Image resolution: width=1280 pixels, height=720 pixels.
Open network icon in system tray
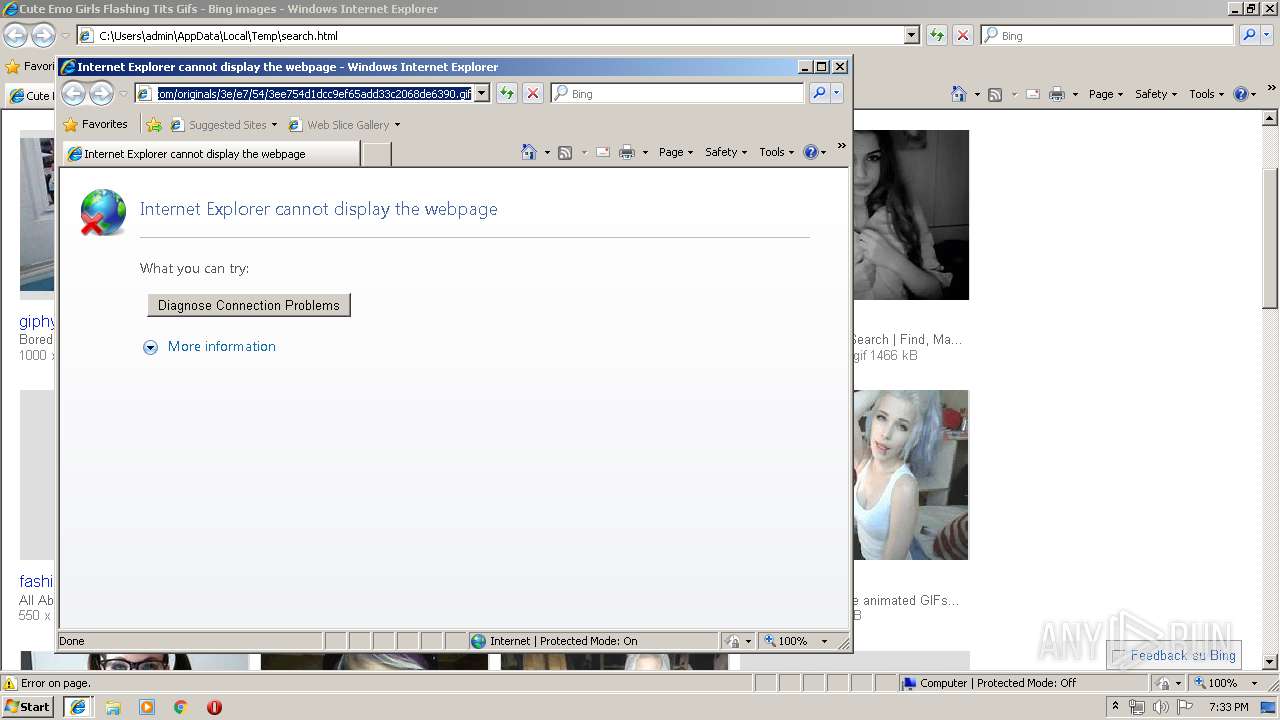(x=1137, y=707)
